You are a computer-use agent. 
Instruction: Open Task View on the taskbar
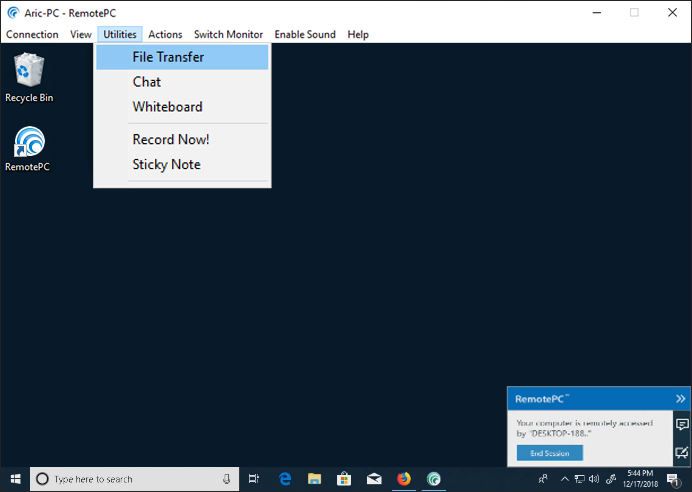pos(254,479)
